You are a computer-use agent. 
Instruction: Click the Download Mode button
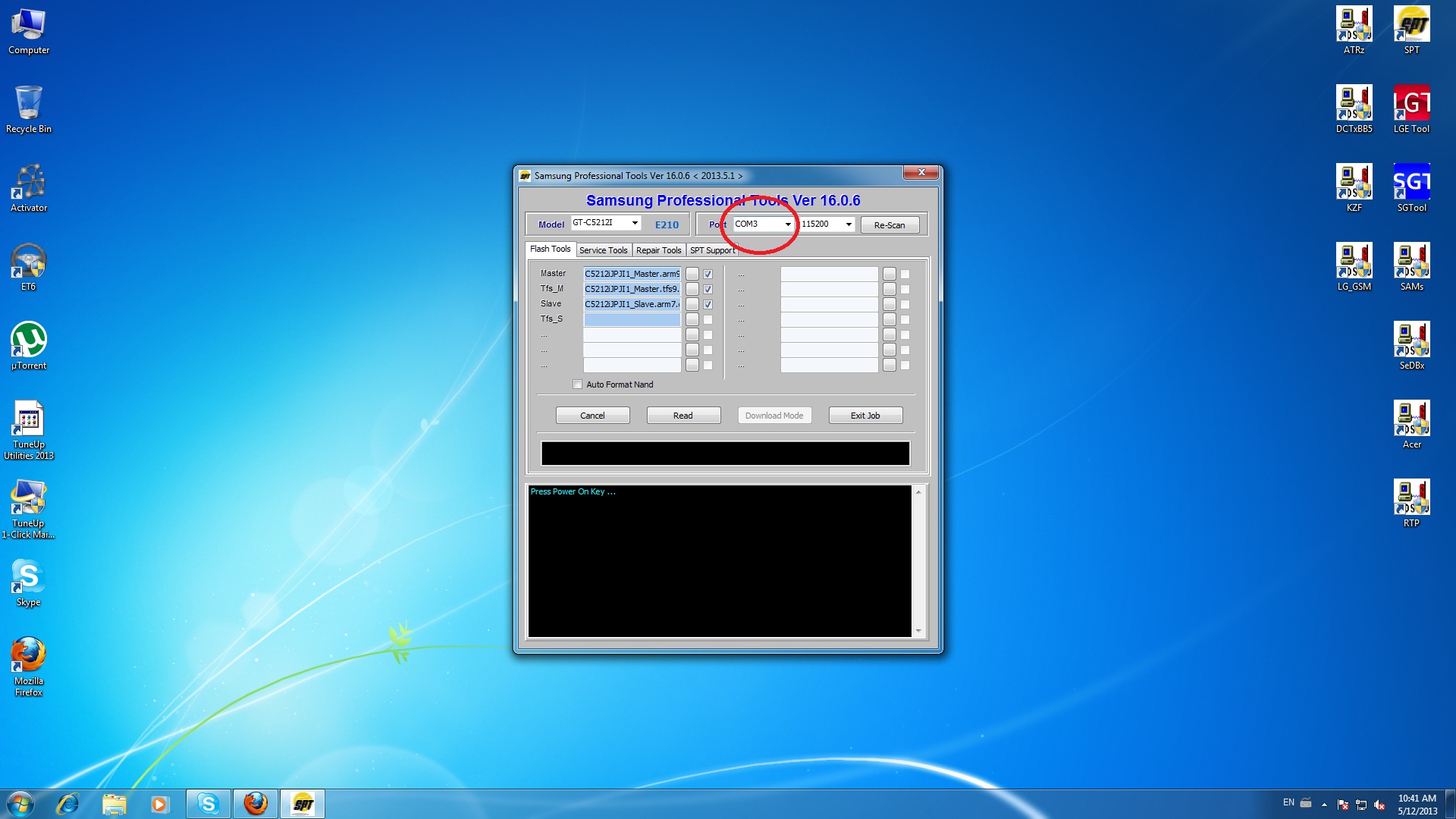[774, 416]
